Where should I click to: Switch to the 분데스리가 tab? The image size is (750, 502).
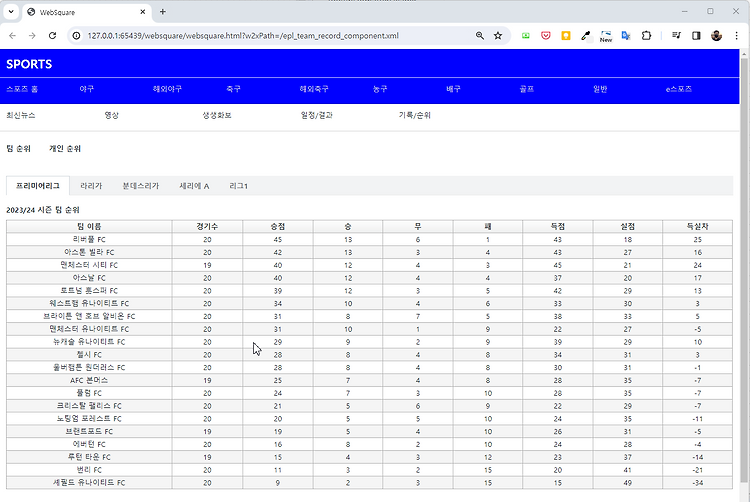[141, 186]
